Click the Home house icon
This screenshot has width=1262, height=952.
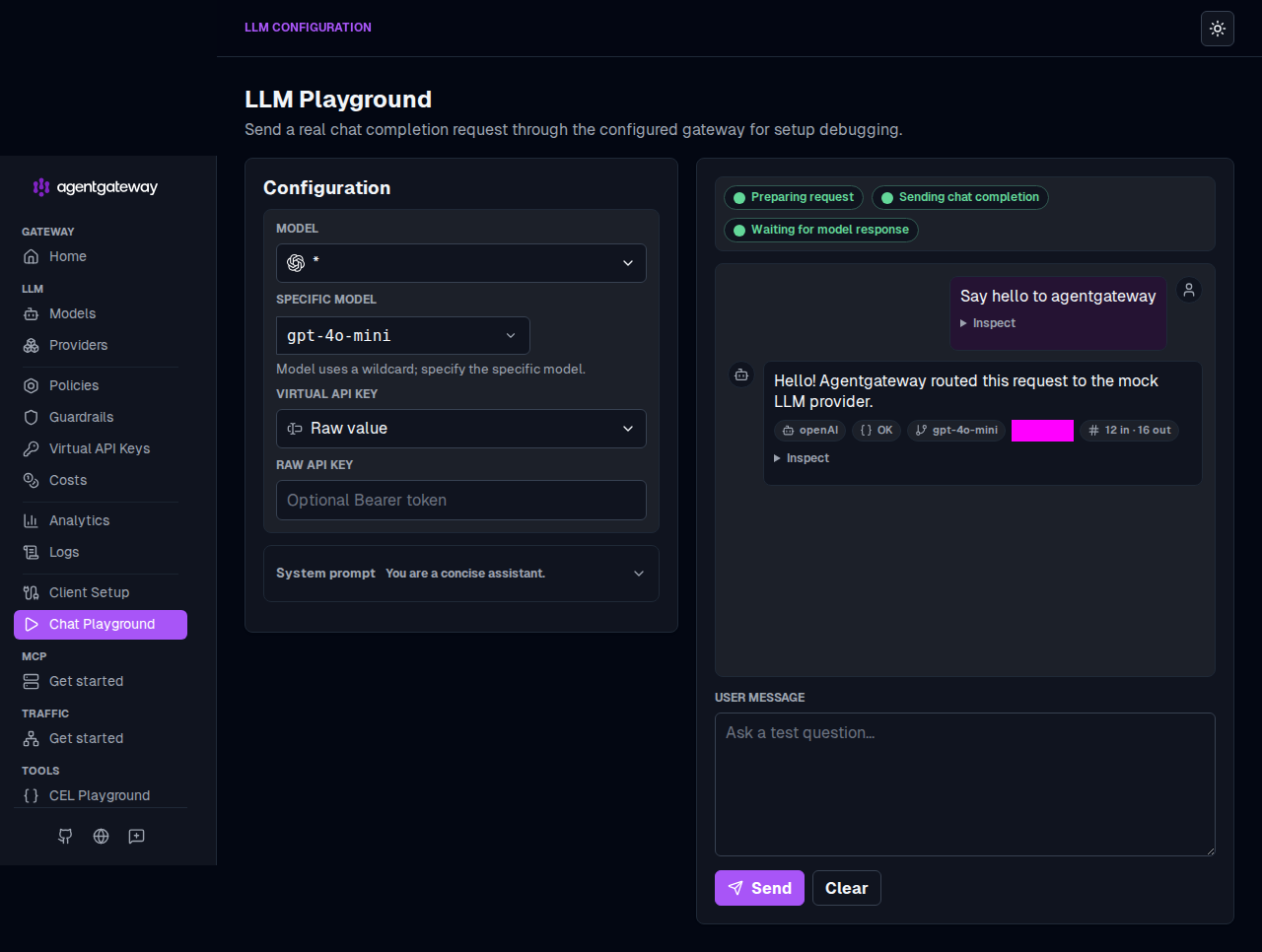click(x=31, y=256)
